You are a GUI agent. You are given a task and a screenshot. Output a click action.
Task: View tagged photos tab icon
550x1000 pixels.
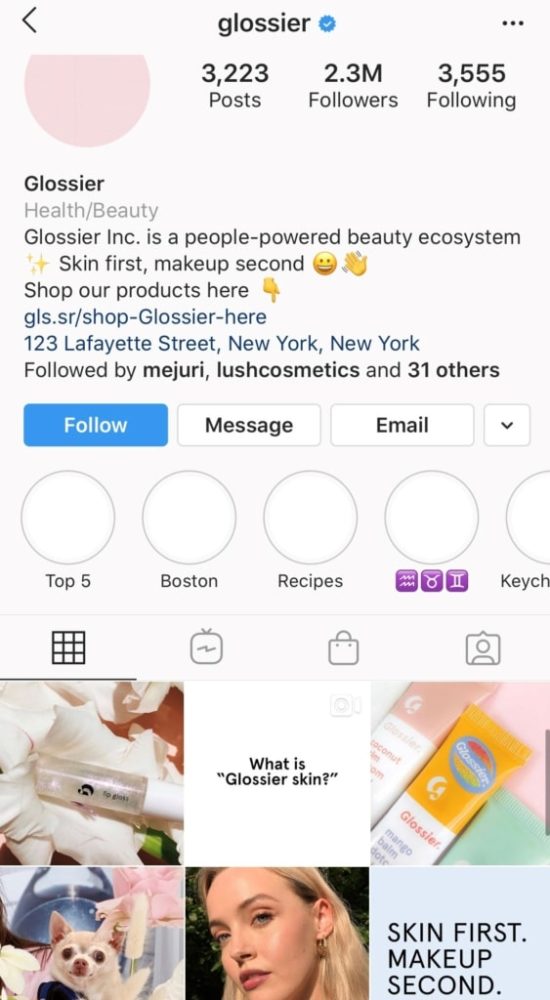(483, 648)
